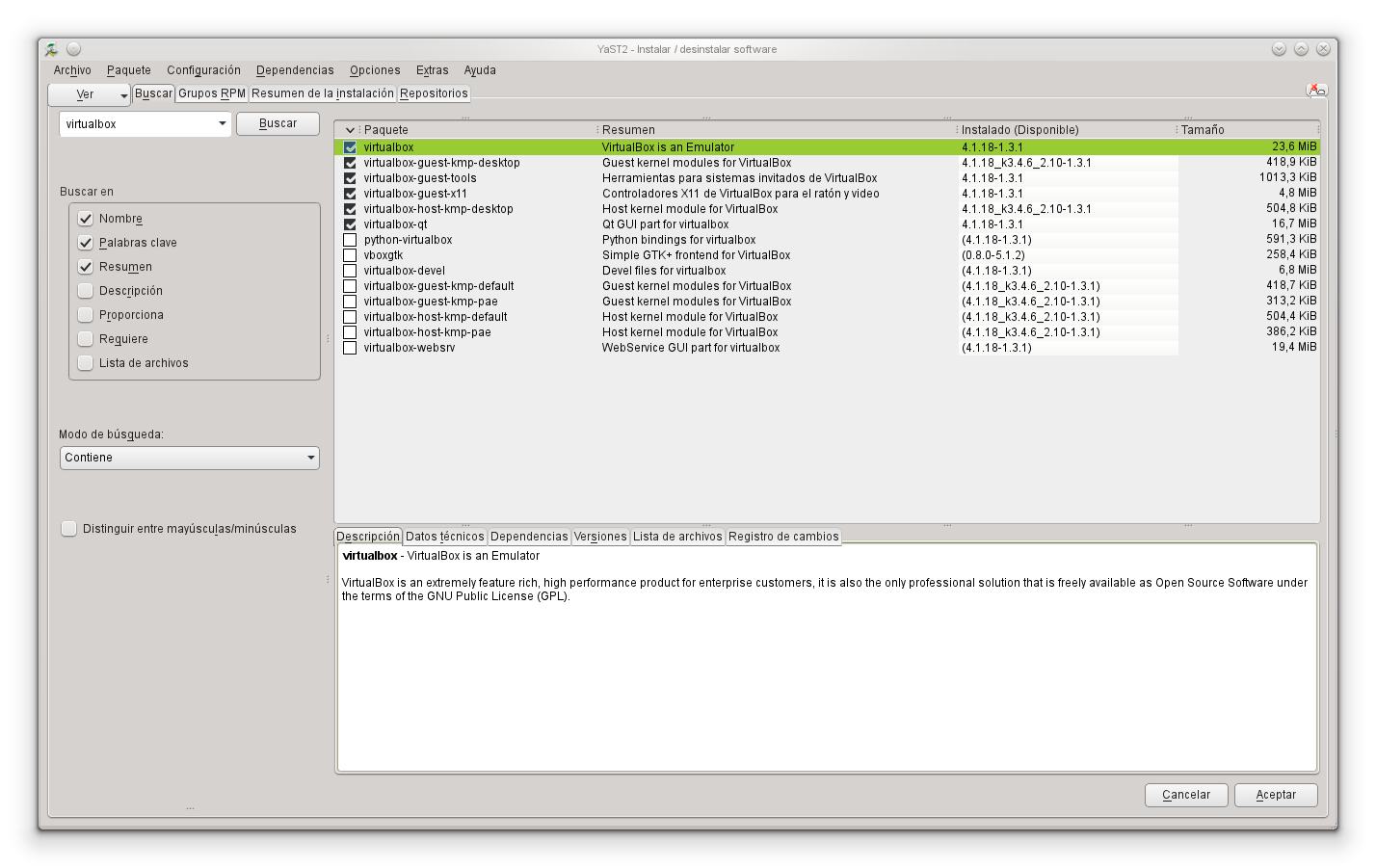Open the Registro de cambios tab
This screenshot has width=1376, height=868.
(783, 537)
